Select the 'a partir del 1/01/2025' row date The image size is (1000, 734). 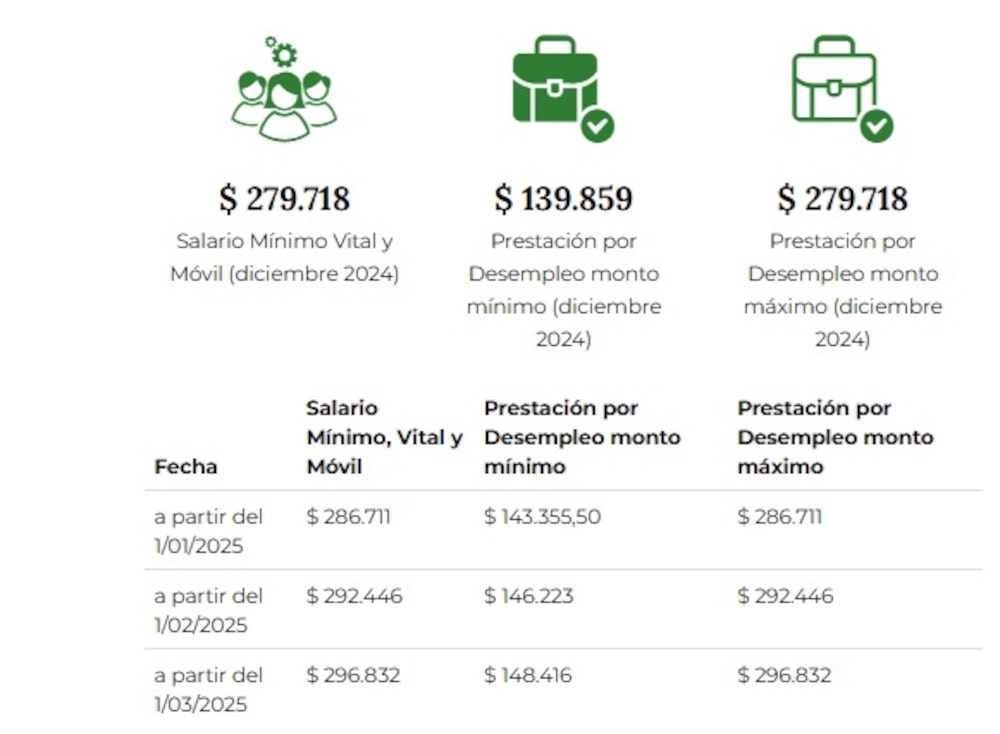pos(208,531)
